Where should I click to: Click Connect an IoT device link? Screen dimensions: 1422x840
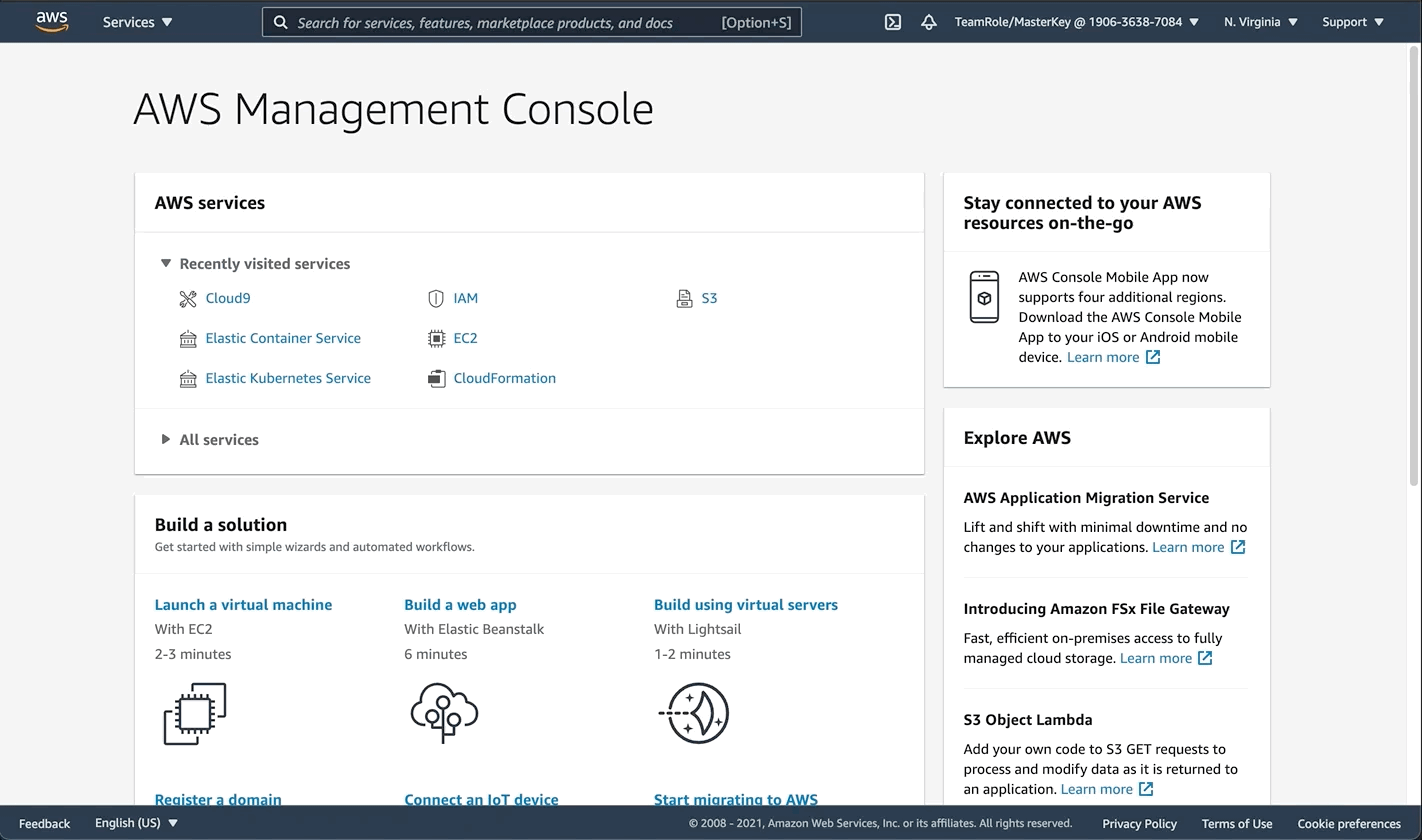[x=481, y=799]
